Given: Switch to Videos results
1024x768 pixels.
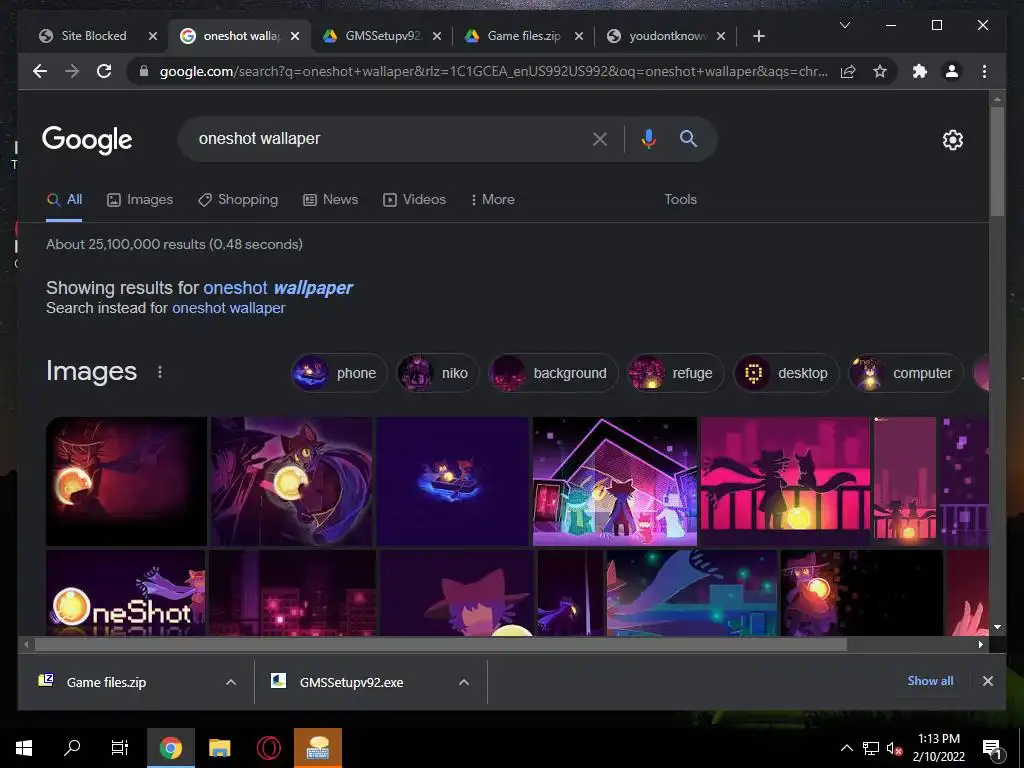Looking at the screenshot, I should pyautogui.click(x=414, y=200).
